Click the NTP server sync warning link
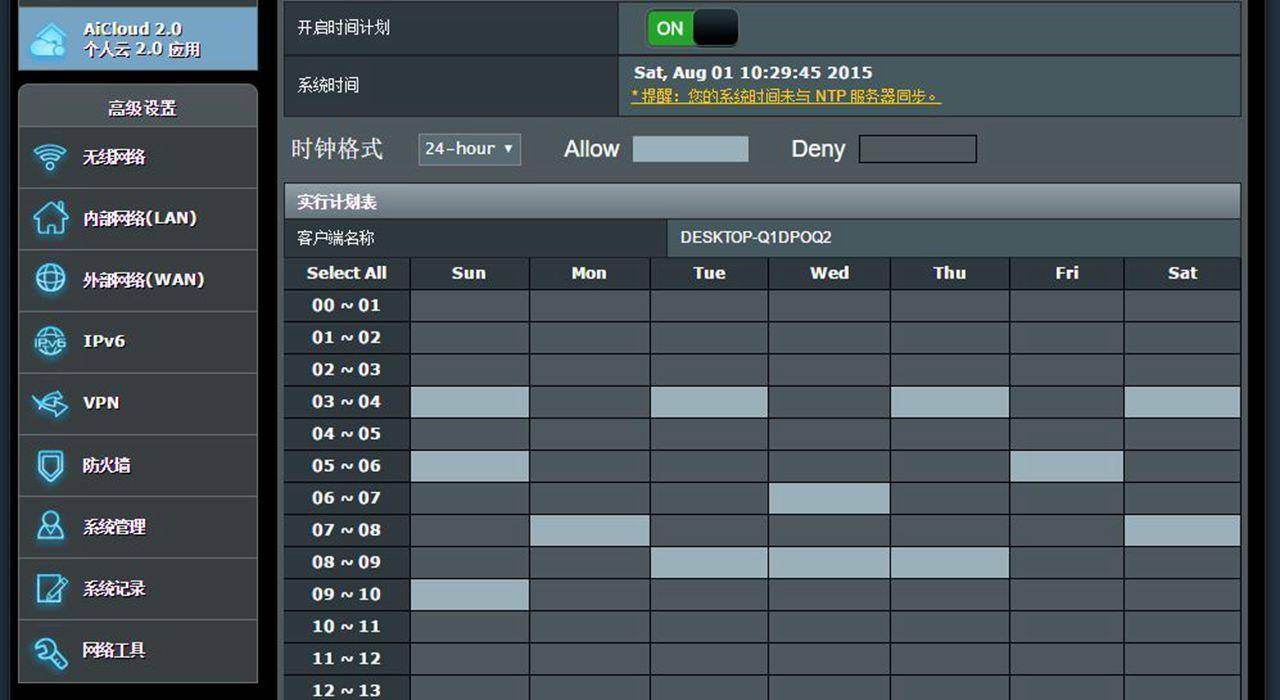 tap(785, 97)
